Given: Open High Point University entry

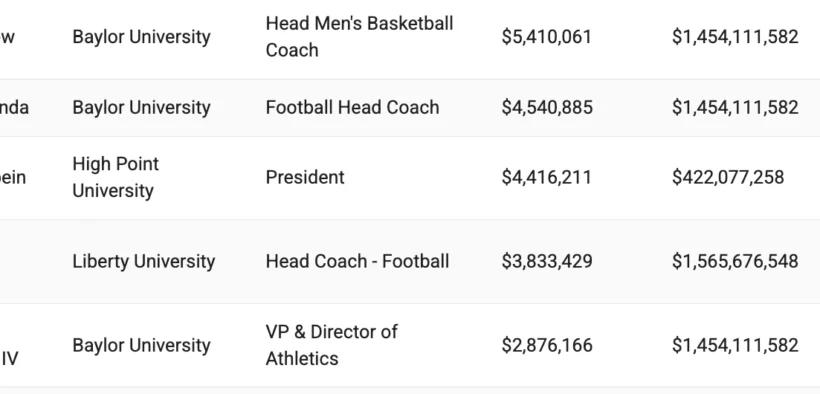Looking at the screenshot, I should 116,177.
